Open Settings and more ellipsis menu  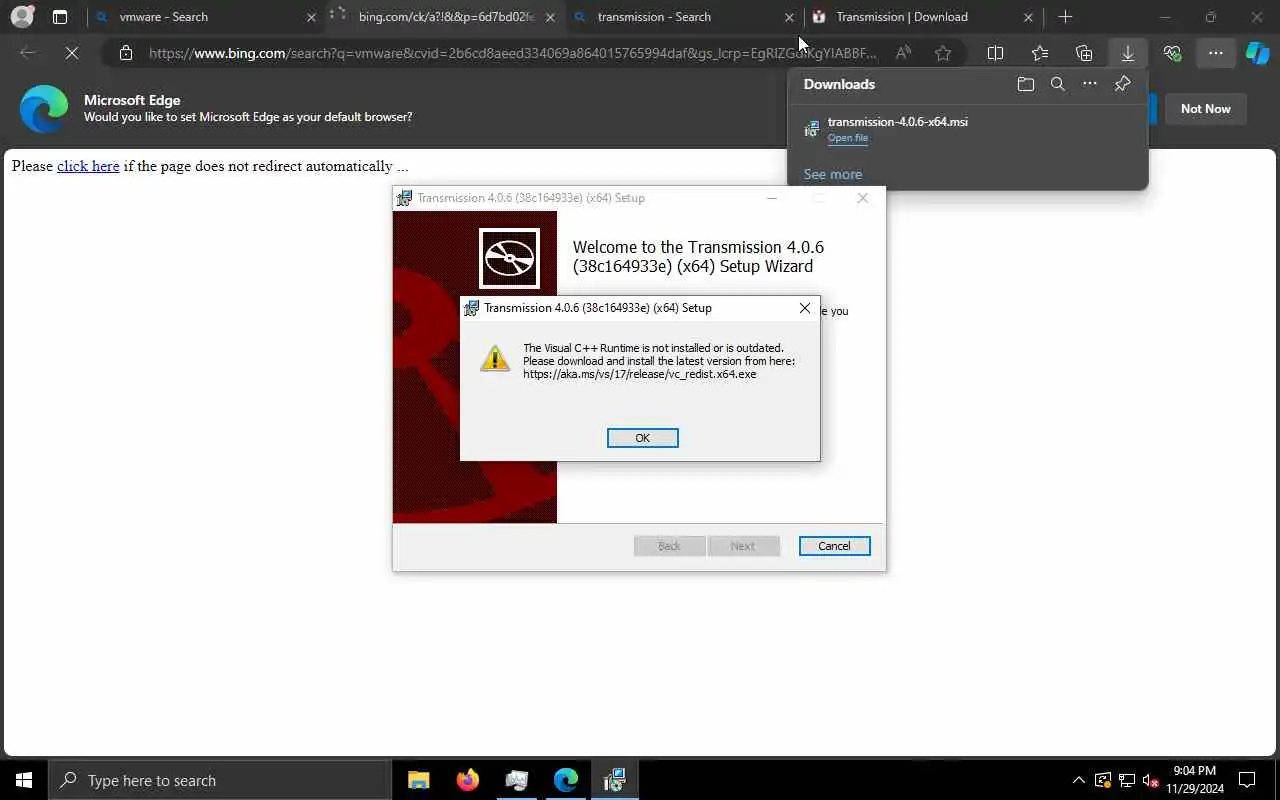(1216, 53)
